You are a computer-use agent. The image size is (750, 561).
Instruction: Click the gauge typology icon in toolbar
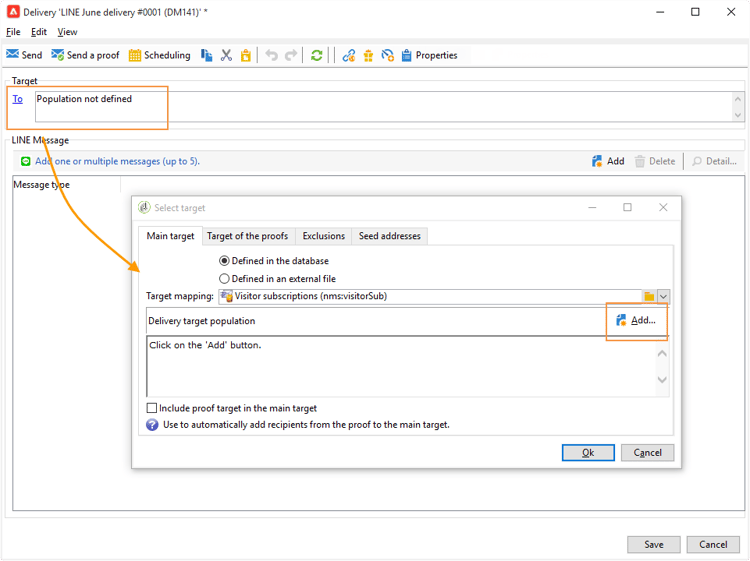click(x=387, y=55)
